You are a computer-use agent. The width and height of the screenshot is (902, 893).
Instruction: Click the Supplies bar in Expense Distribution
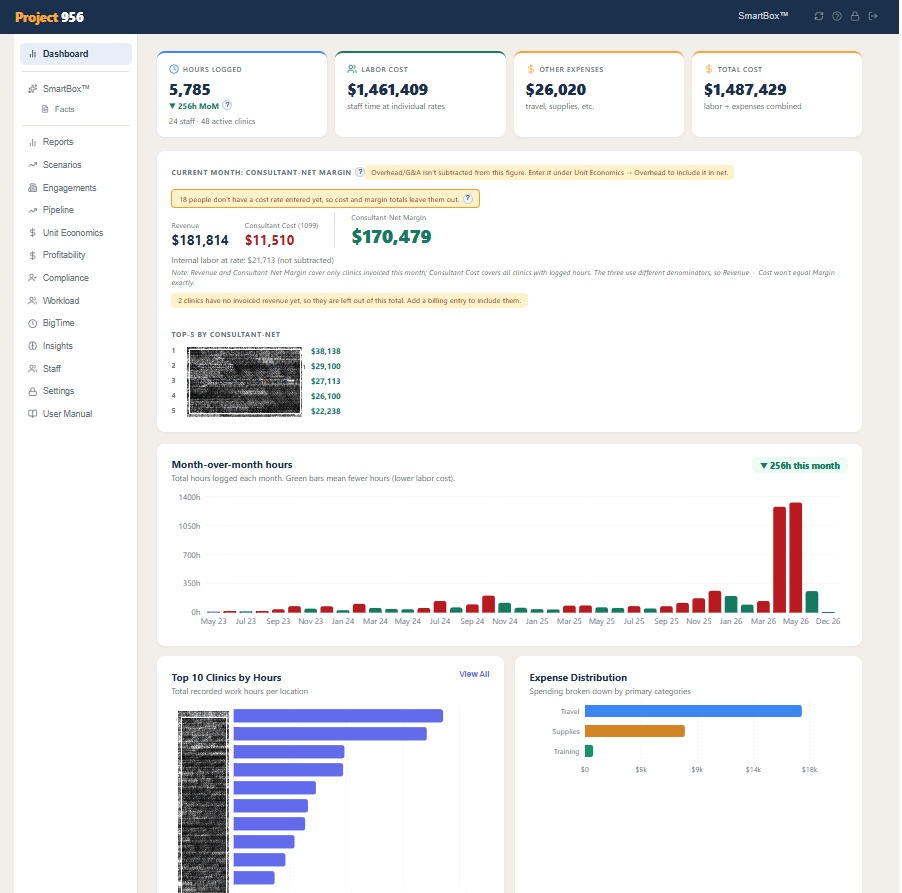(x=635, y=731)
